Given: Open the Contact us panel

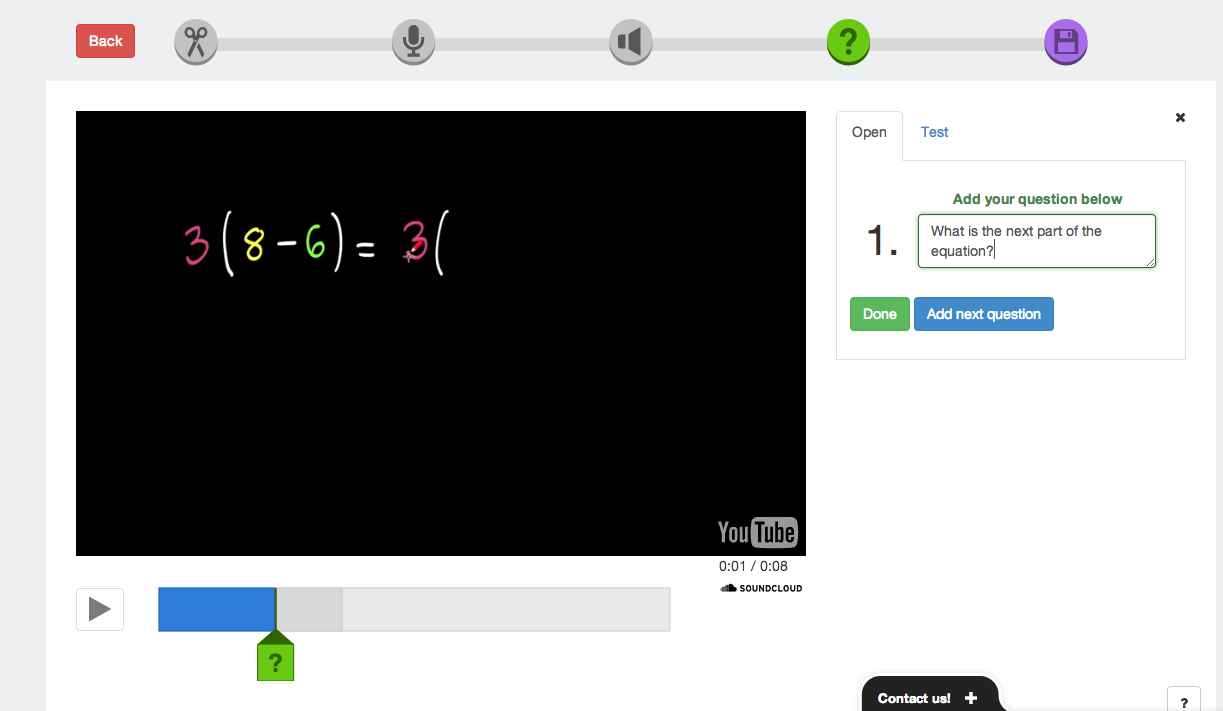Looking at the screenshot, I should coord(915,697).
